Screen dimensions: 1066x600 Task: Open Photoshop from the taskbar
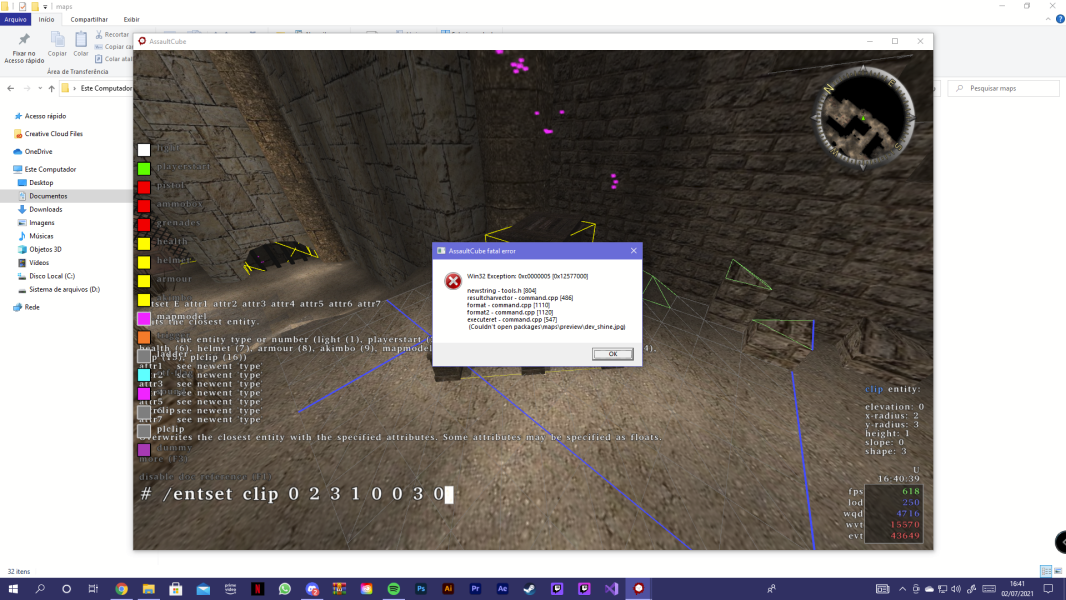point(420,590)
